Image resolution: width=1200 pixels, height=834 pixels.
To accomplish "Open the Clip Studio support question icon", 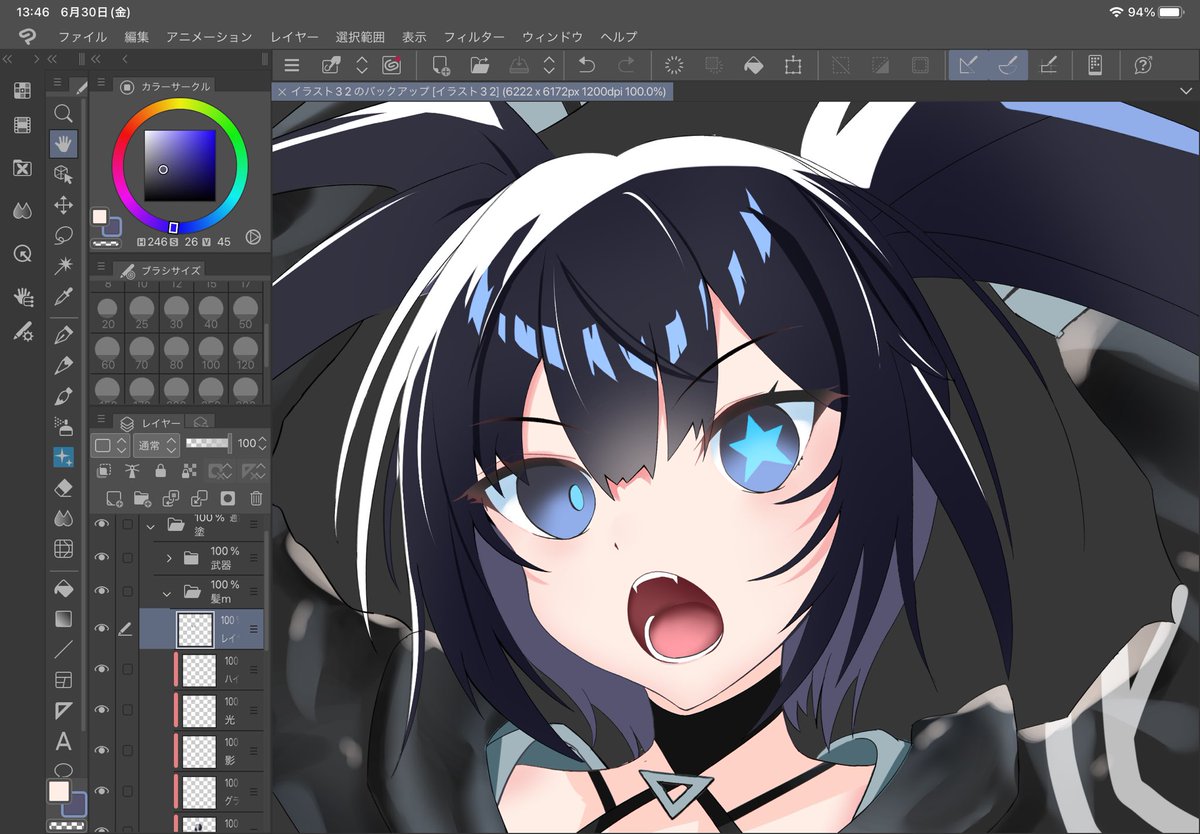I will 1144,66.
